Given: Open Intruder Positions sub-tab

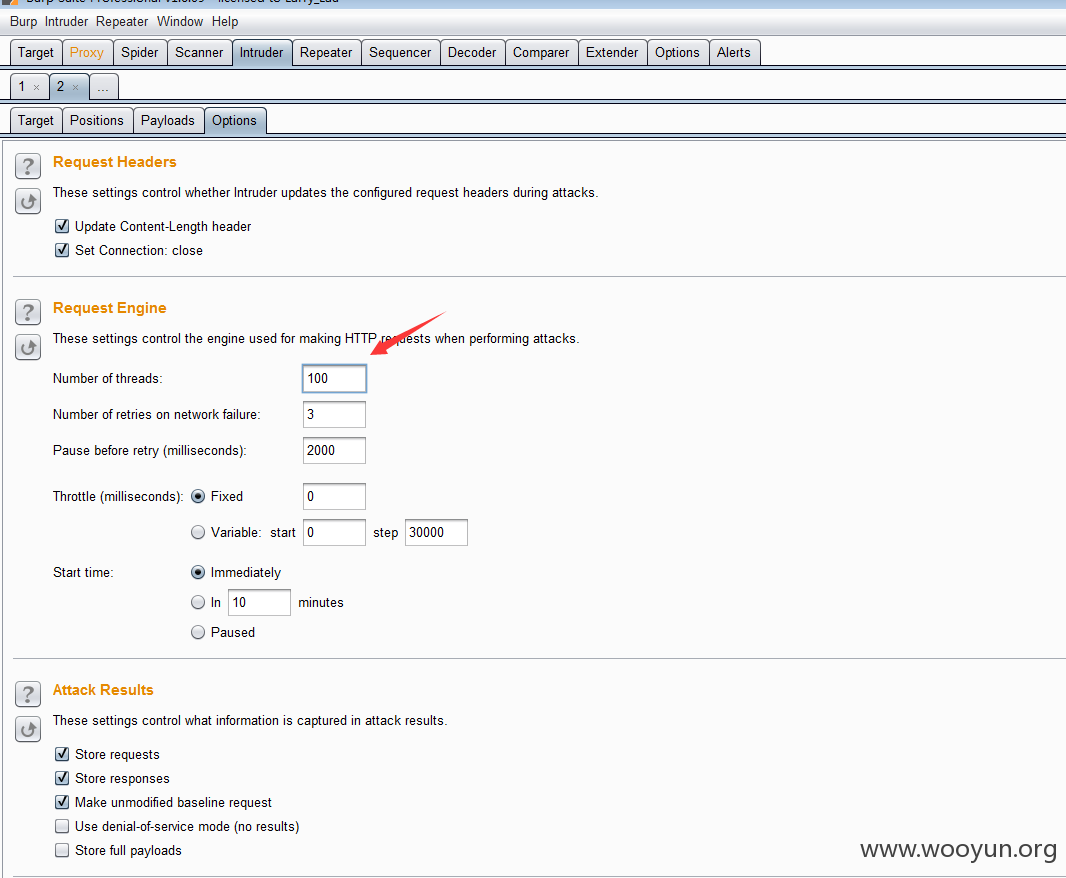Looking at the screenshot, I should [97, 120].
